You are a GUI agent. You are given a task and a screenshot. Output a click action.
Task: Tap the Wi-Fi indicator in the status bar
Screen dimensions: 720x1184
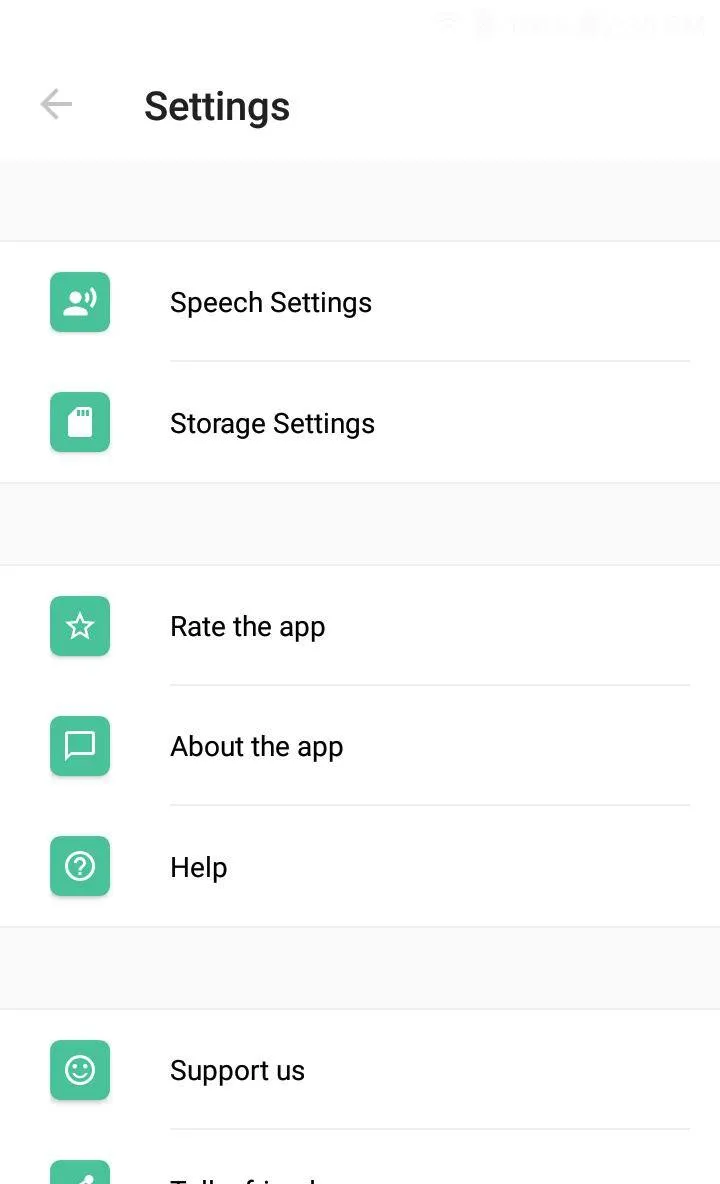pos(448,22)
